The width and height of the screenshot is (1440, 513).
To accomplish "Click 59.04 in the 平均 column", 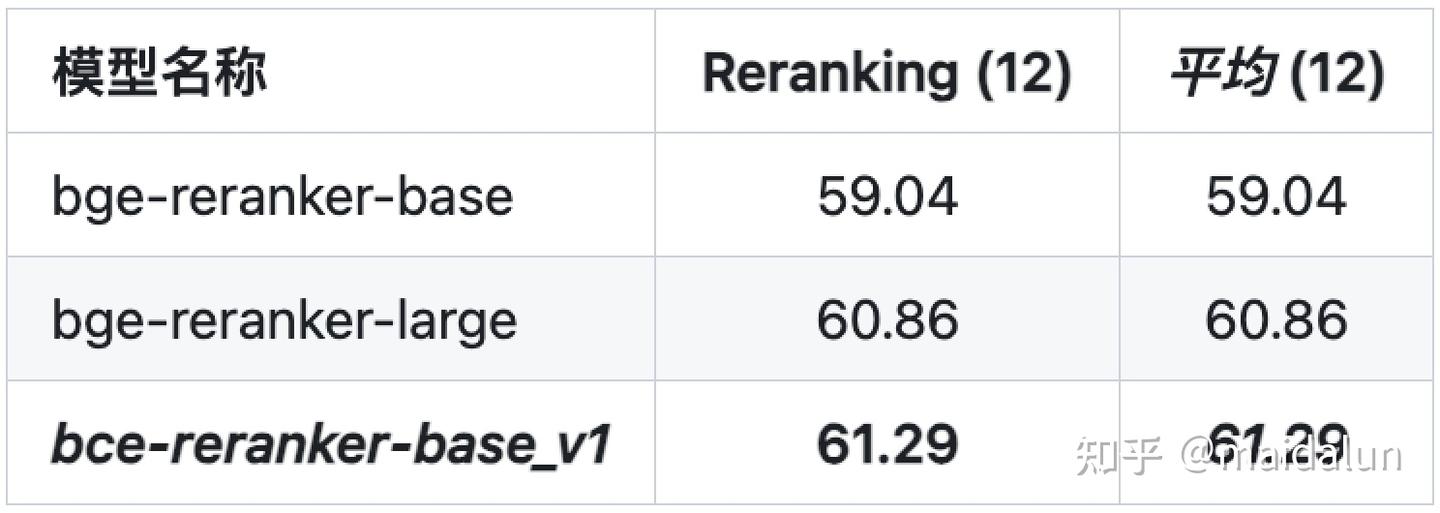I will 1275,196.
